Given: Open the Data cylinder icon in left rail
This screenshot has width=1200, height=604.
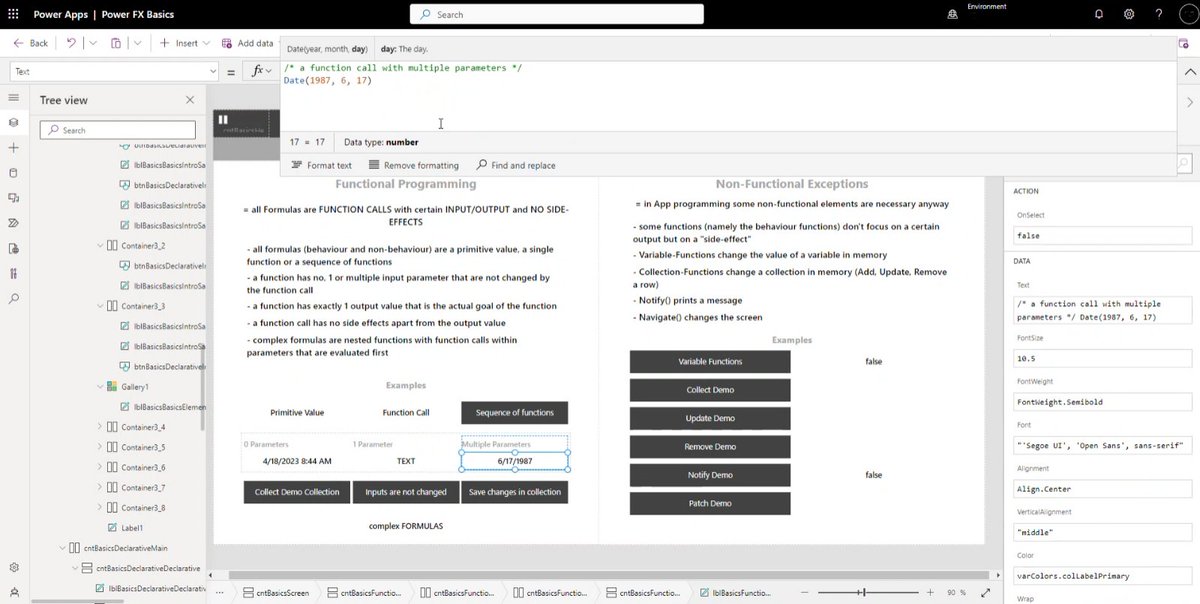Looking at the screenshot, I should tap(14, 172).
